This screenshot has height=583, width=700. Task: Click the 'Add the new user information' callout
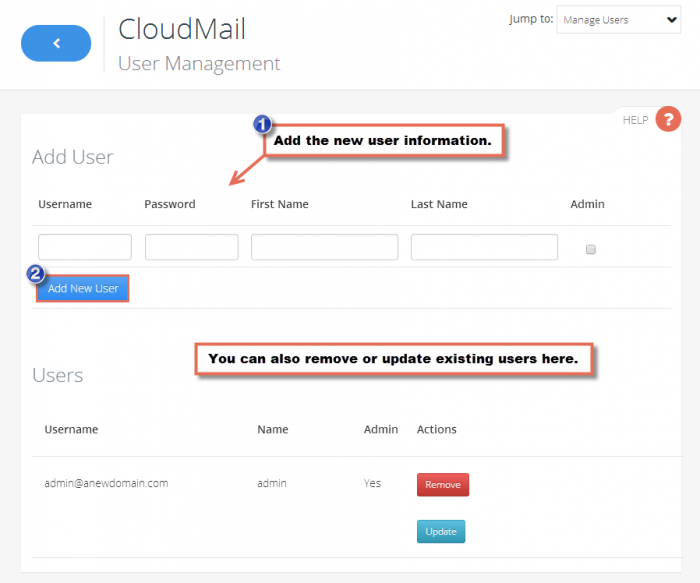[383, 141]
